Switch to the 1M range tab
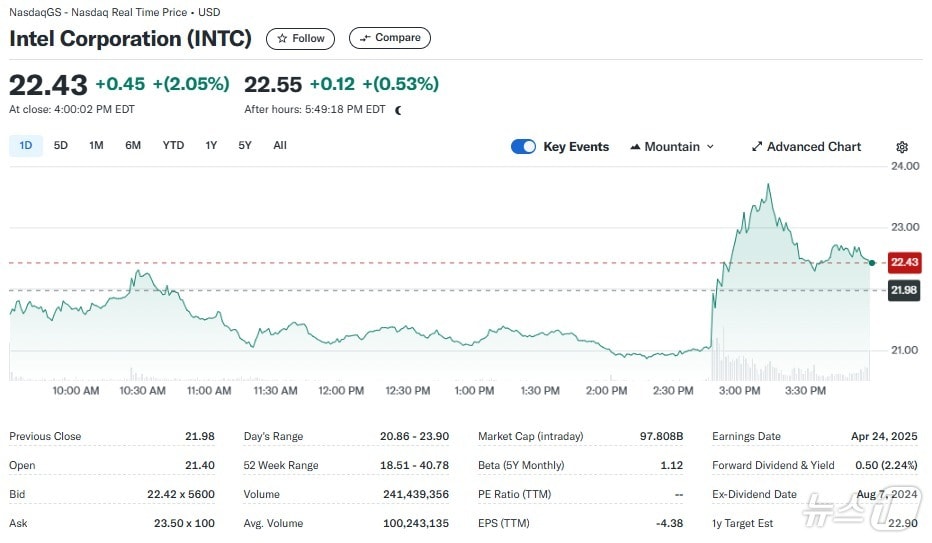This screenshot has height=543, width=932. tap(96, 146)
